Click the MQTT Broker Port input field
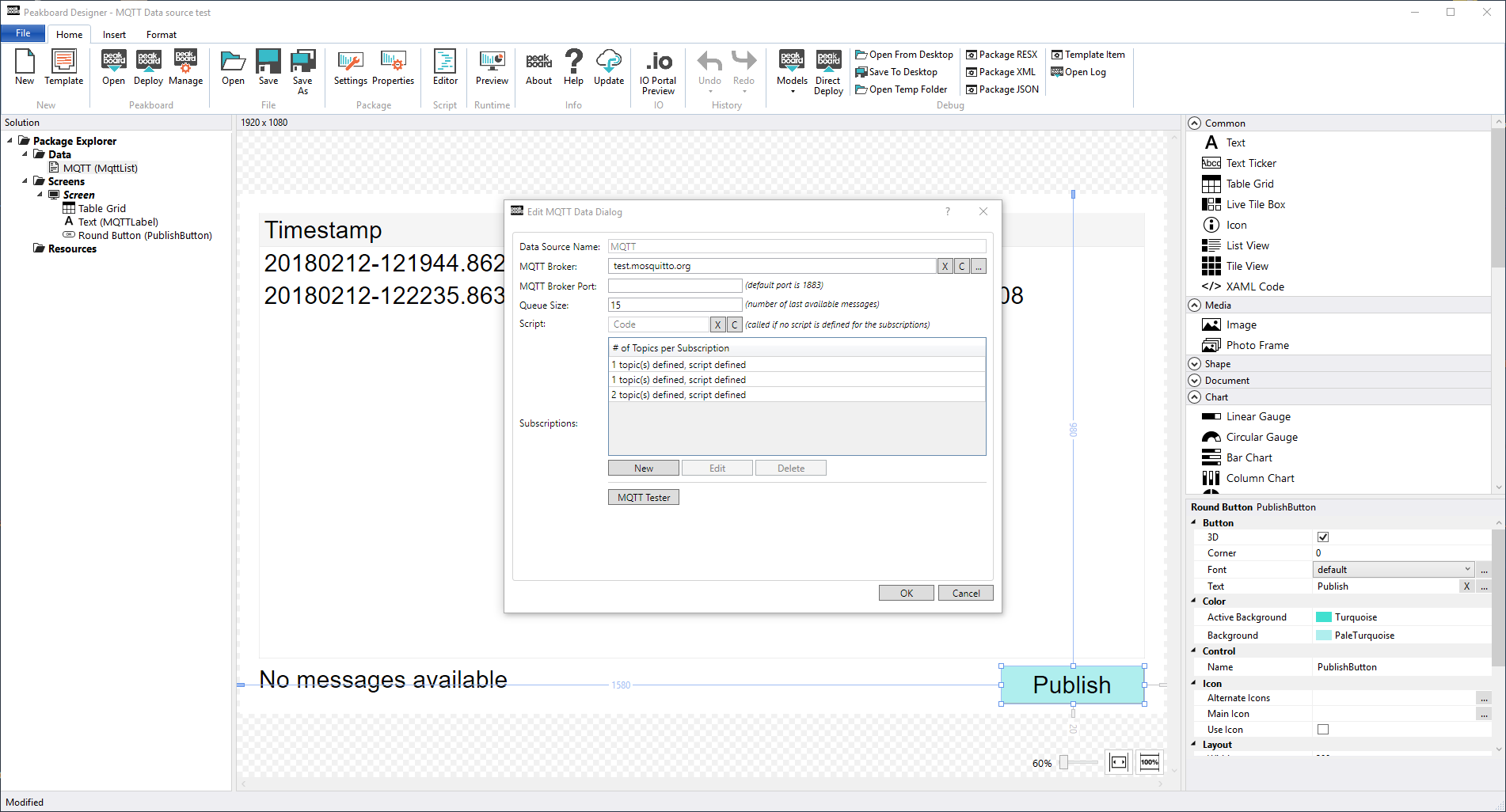Image resolution: width=1506 pixels, height=812 pixels. [x=675, y=286]
